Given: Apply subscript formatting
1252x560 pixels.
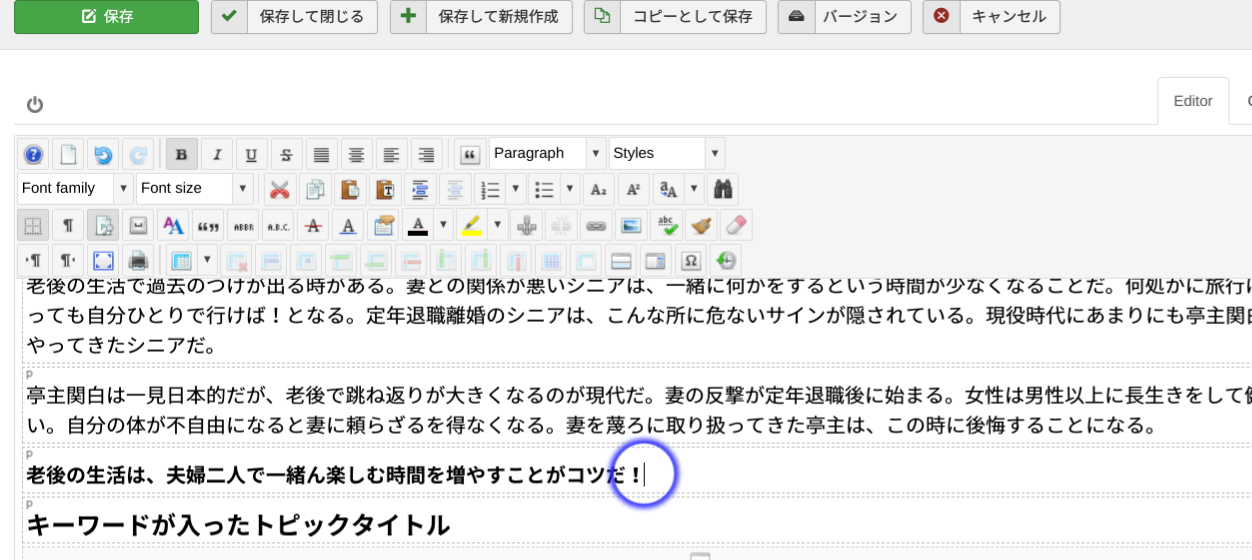Looking at the screenshot, I should pos(598,189).
